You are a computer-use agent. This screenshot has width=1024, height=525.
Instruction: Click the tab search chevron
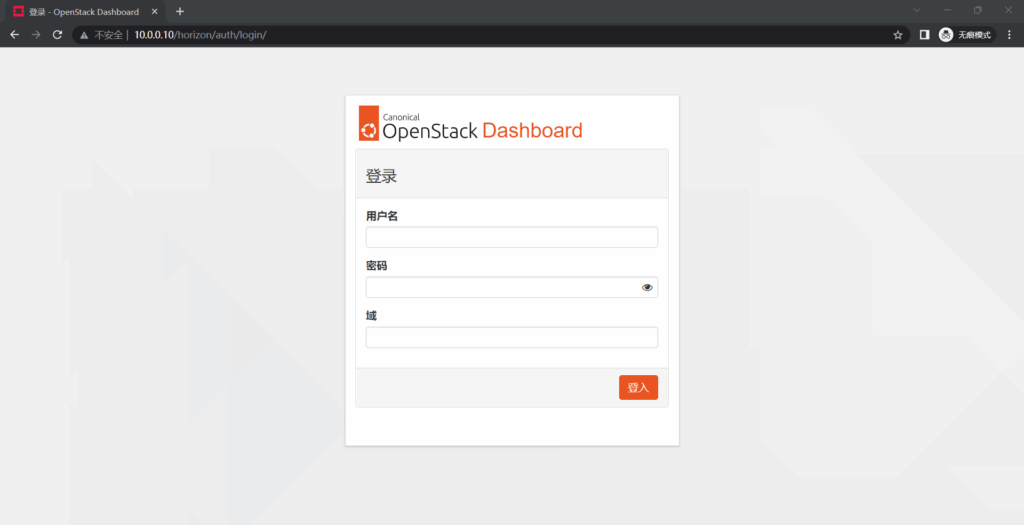[917, 10]
